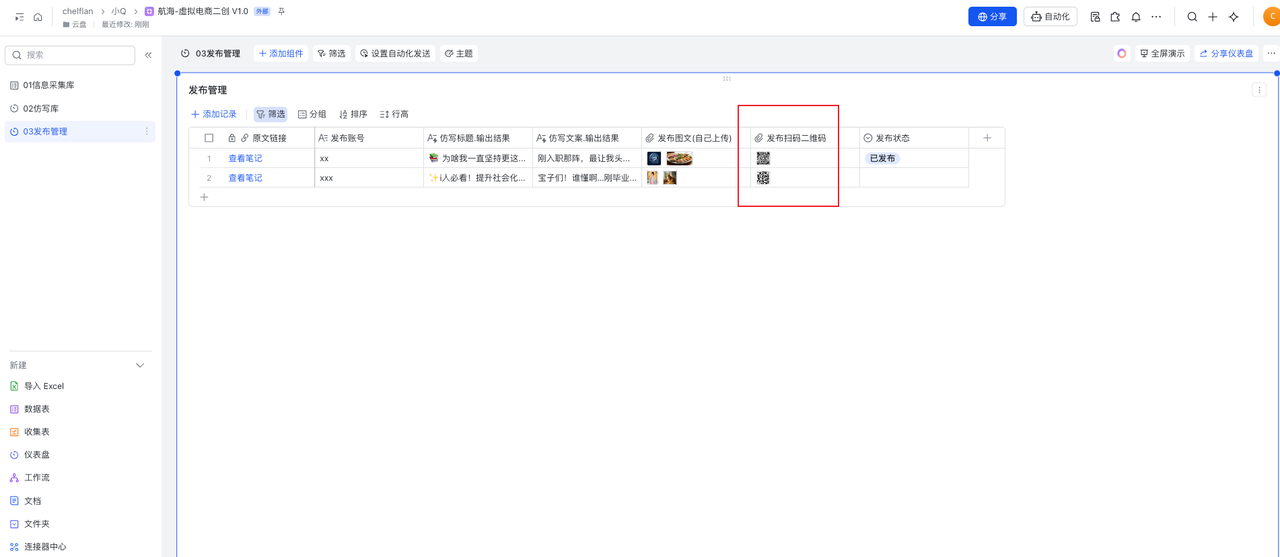Open 设置自动化发送

(x=395, y=54)
